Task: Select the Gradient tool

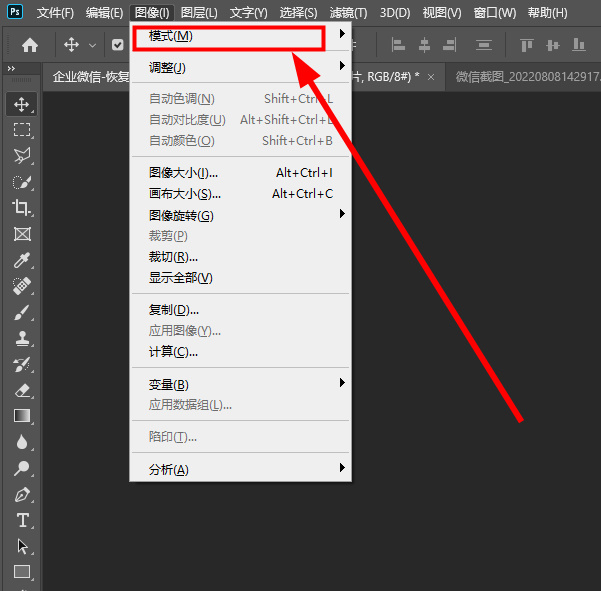Action: coord(22,416)
